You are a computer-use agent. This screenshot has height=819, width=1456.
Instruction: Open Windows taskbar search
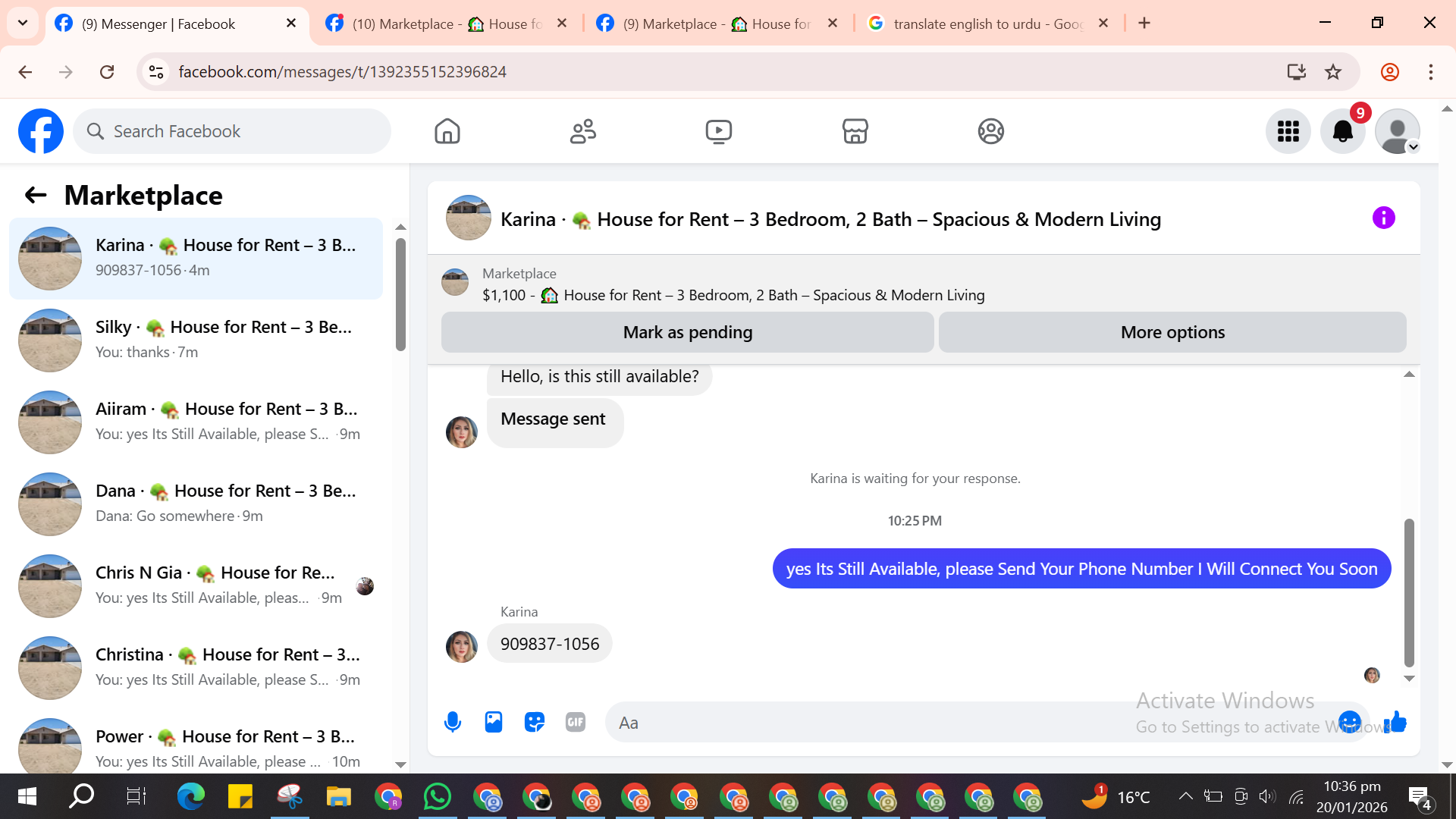coord(81,796)
